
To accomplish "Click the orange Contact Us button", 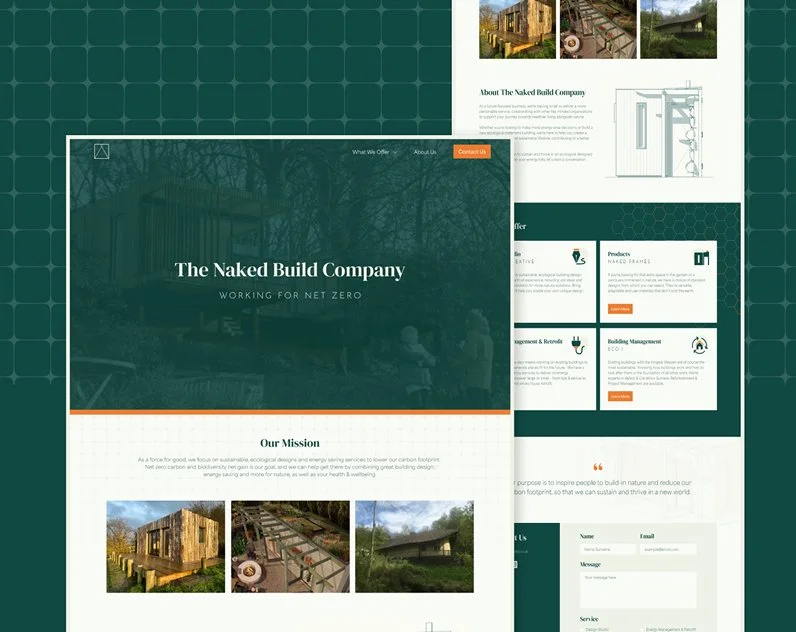I will (x=472, y=151).
